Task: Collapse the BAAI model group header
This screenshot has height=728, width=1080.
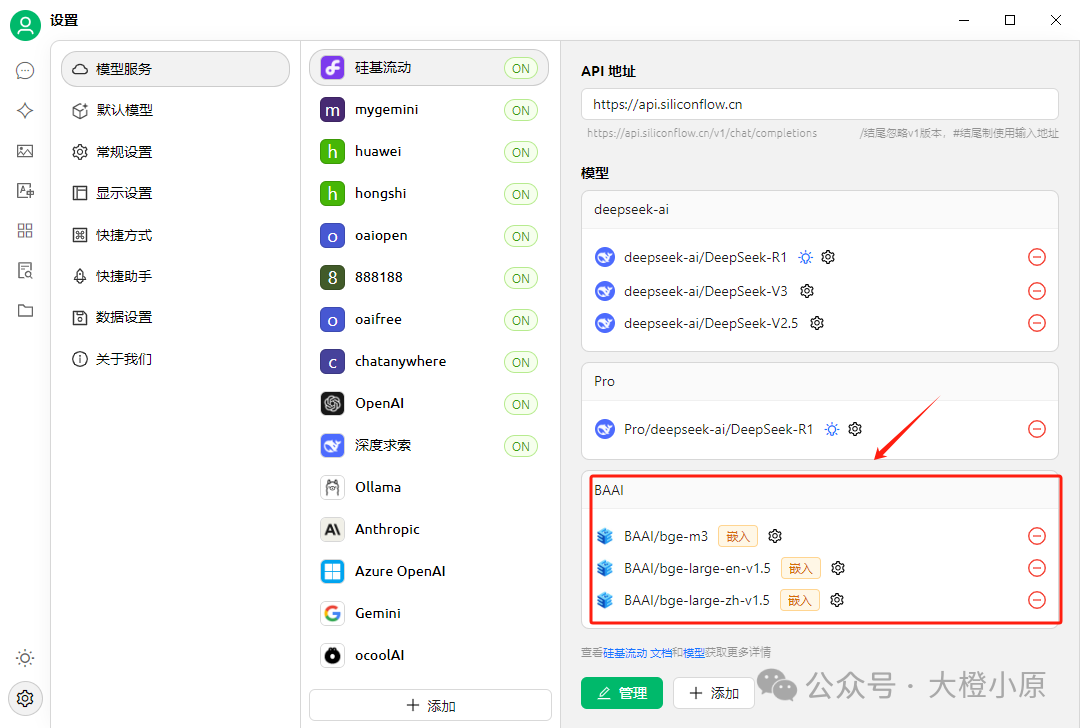Action: click(820, 490)
